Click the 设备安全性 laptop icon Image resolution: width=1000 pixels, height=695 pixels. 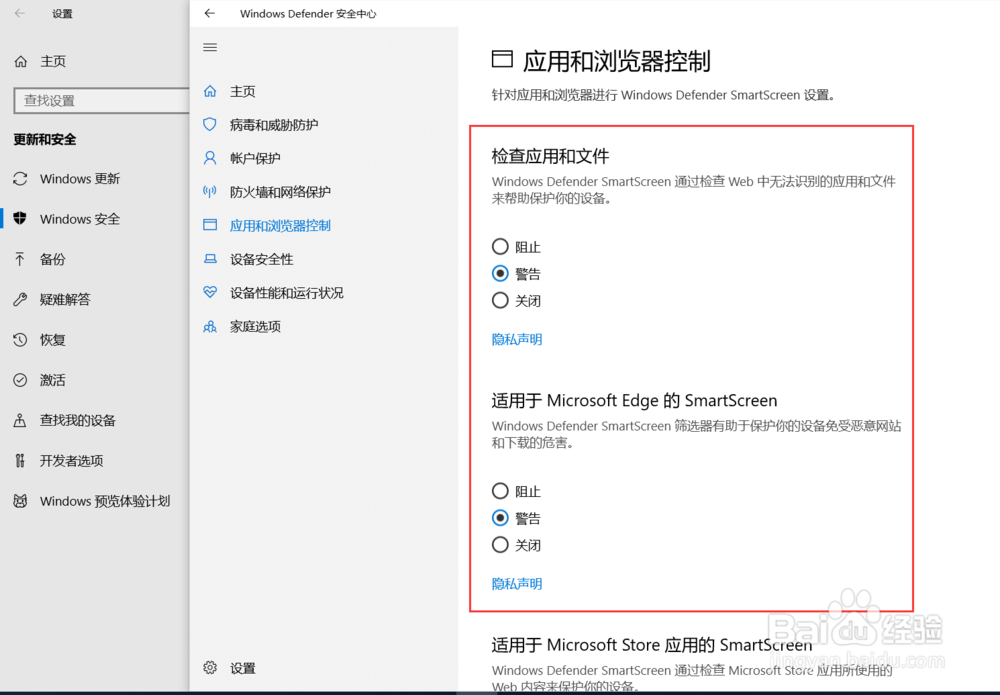tap(210, 259)
